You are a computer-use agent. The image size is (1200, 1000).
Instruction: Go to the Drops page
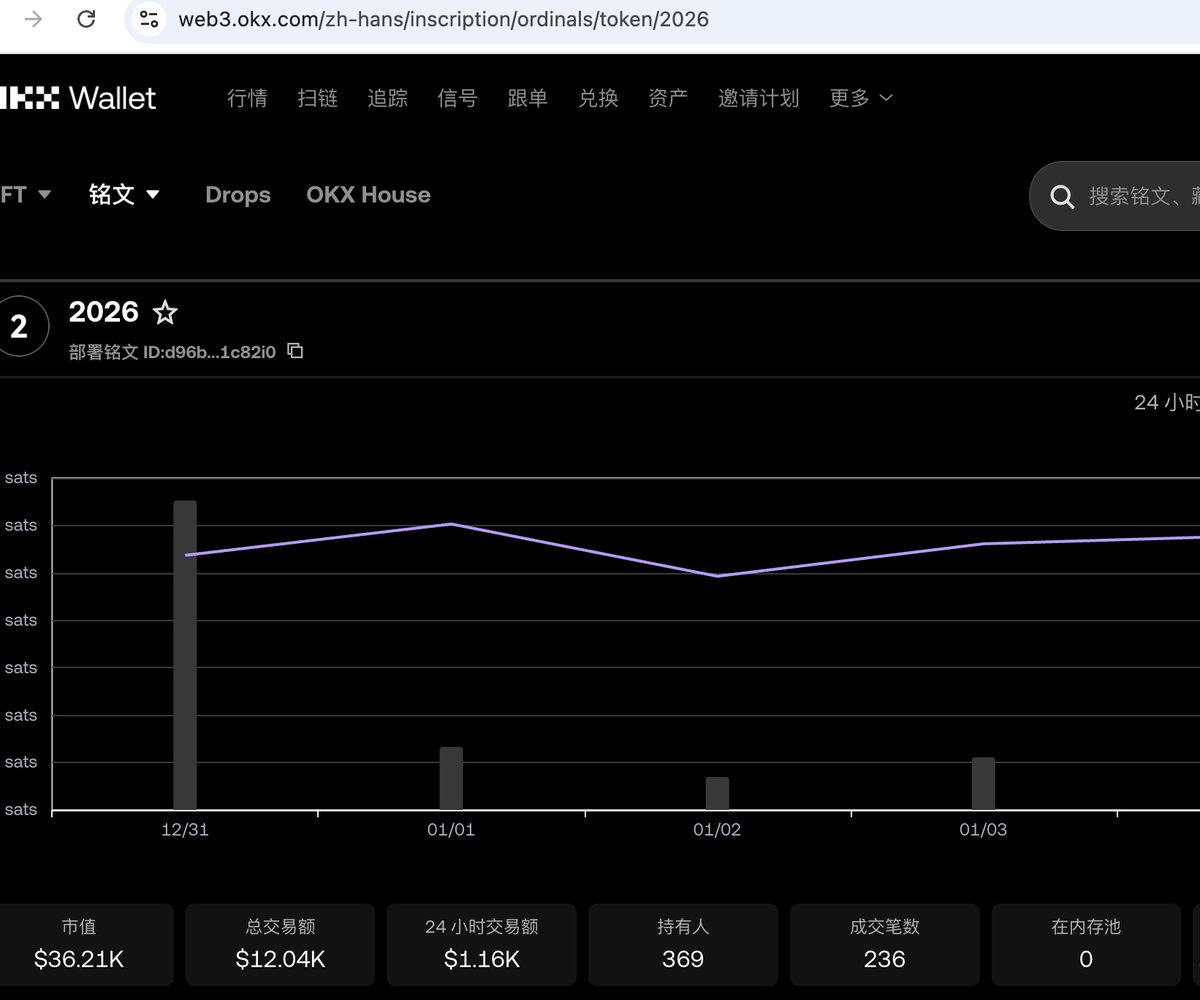click(x=237, y=195)
